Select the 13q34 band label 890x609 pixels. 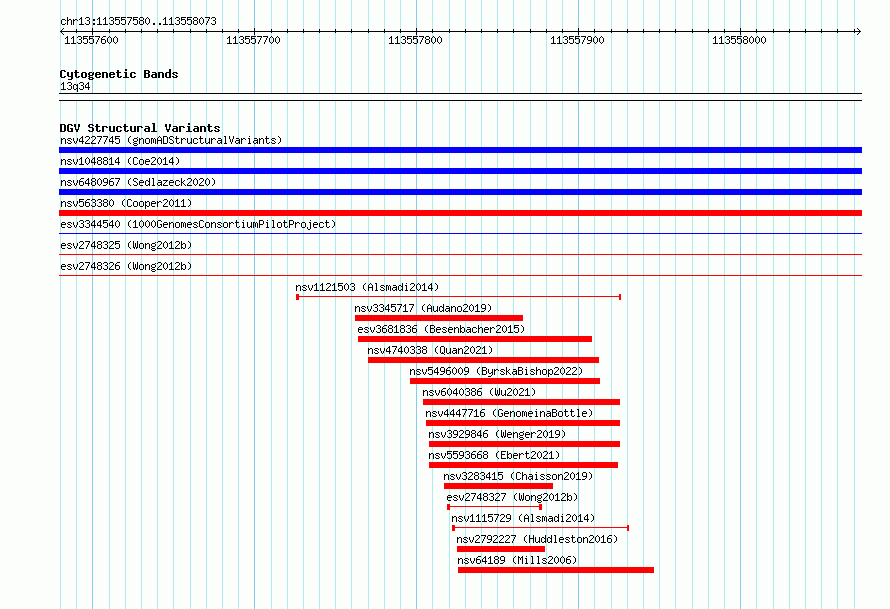tap(75, 86)
